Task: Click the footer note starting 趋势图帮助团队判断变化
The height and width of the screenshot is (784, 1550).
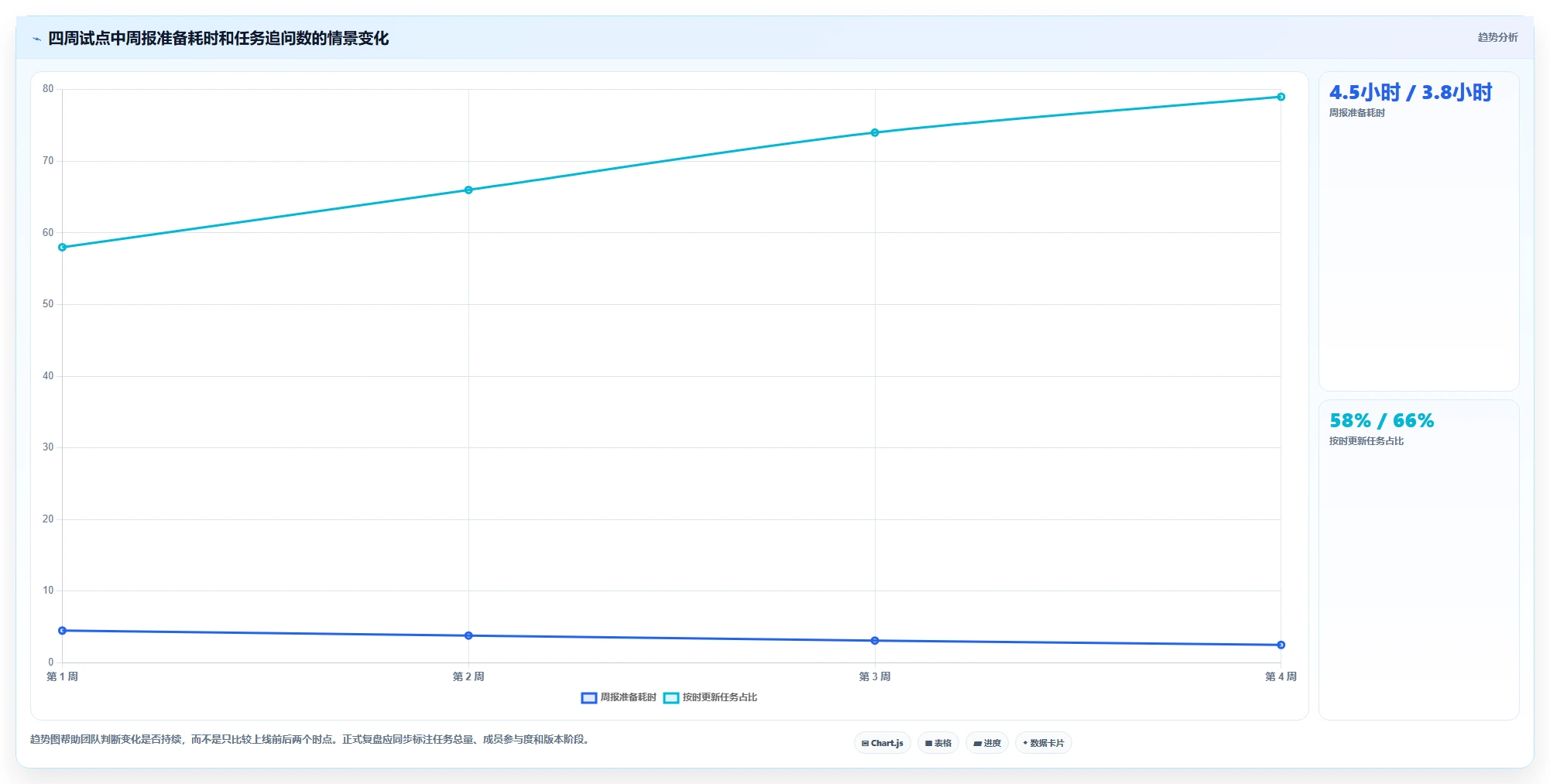Action: click(311, 740)
